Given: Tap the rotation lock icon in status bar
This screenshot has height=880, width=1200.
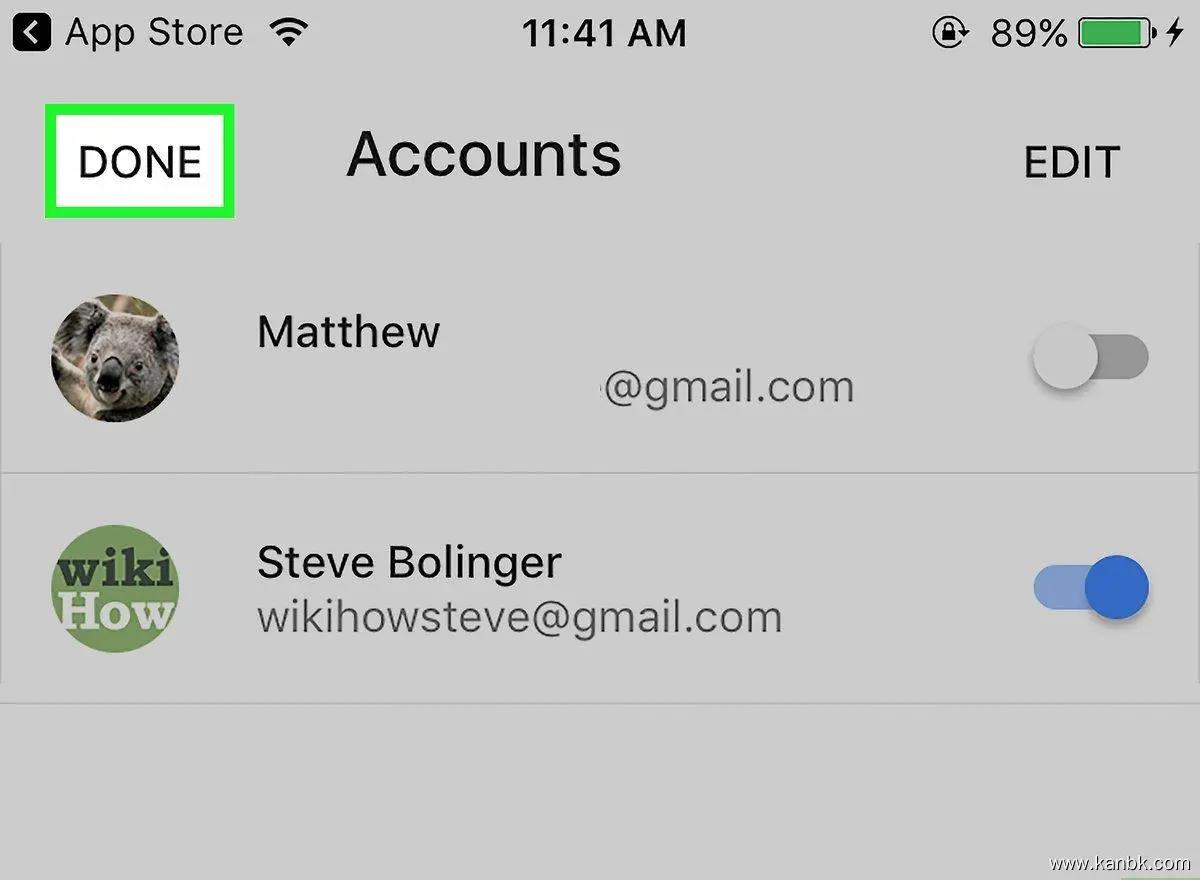Looking at the screenshot, I should pyautogui.click(x=948, y=34).
